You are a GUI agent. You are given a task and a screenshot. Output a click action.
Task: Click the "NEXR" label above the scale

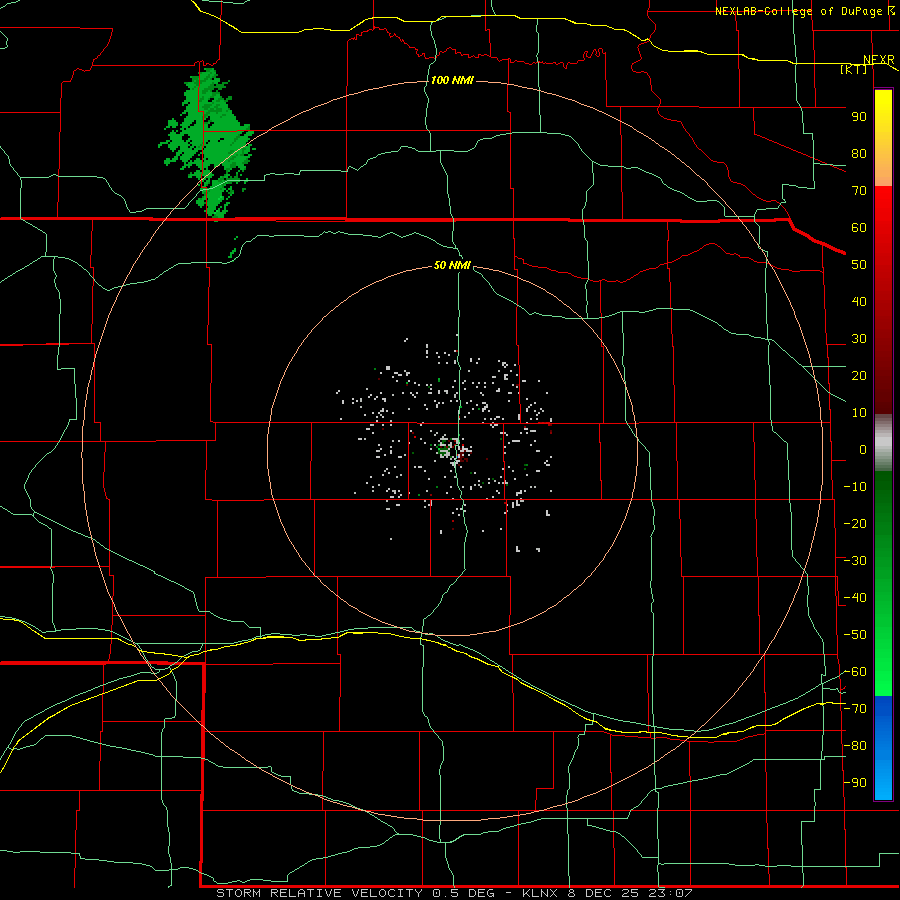tap(878, 60)
